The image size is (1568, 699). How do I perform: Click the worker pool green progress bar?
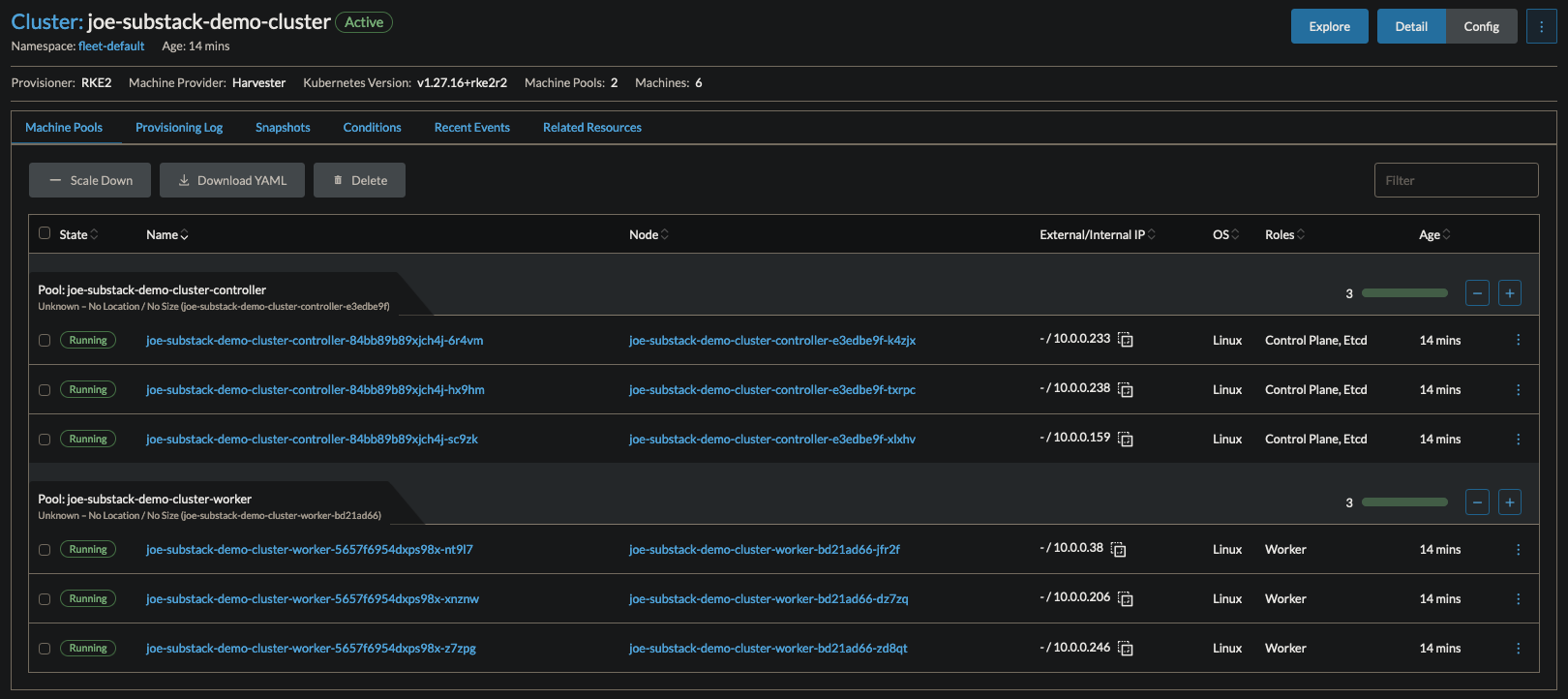[x=1404, y=502]
